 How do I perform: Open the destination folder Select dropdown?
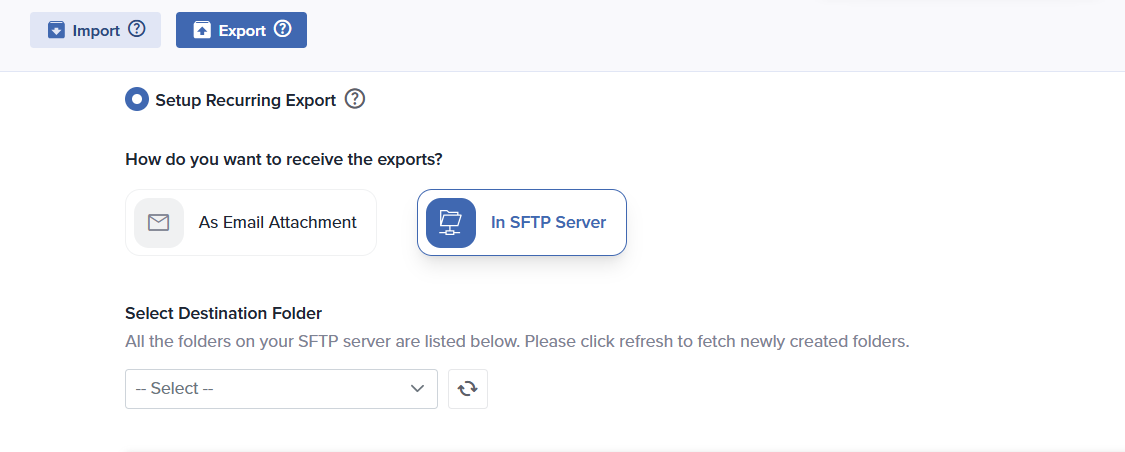pos(281,389)
